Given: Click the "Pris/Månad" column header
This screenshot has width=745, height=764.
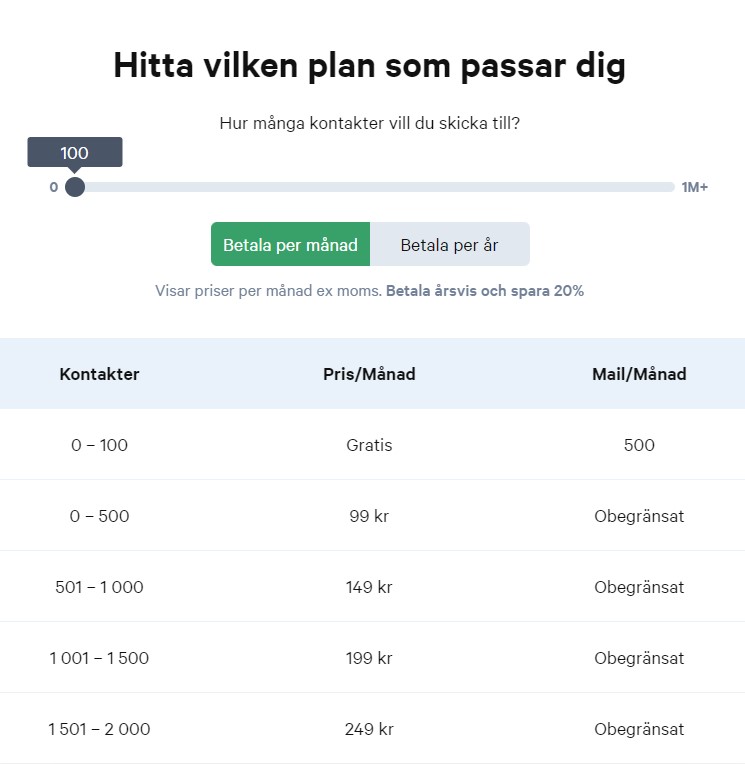Looking at the screenshot, I should click(x=369, y=374).
